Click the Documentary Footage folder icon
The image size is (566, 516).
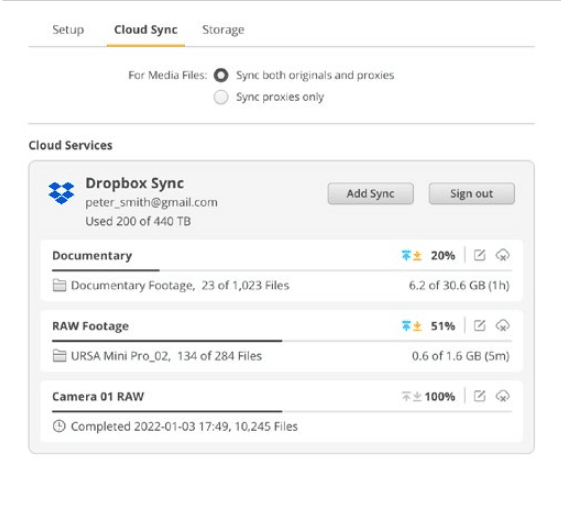59,285
